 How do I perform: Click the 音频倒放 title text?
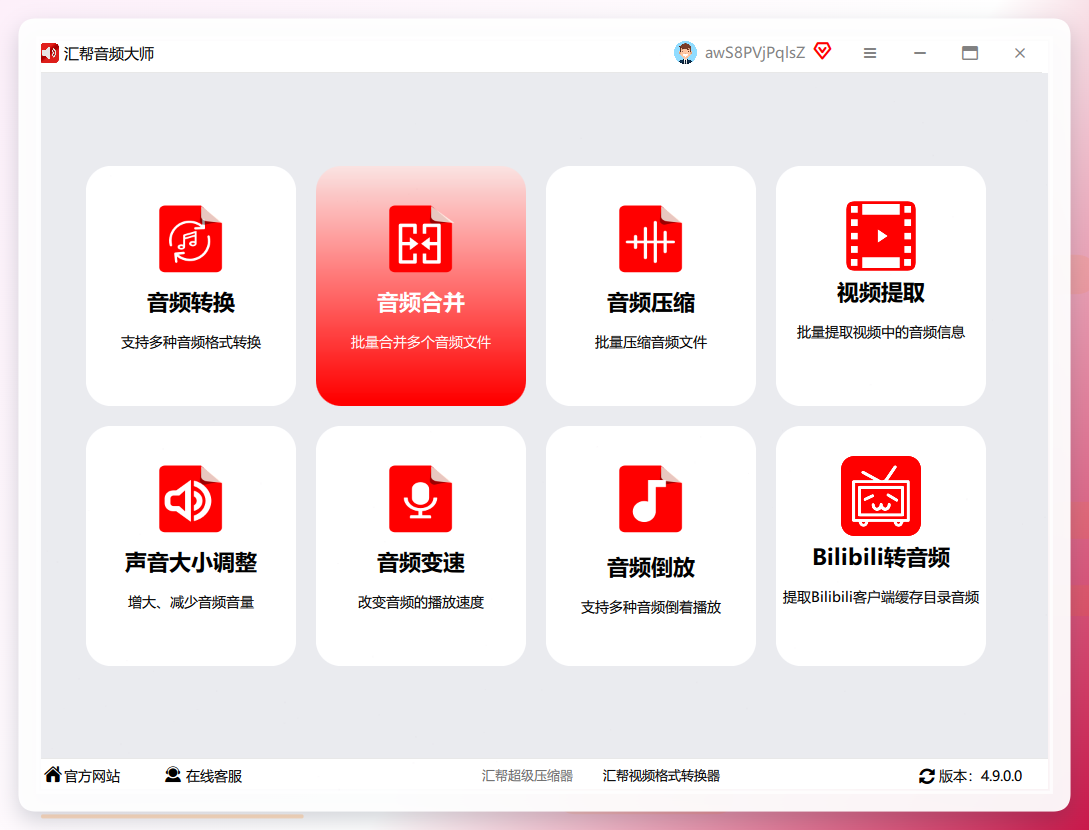point(651,567)
